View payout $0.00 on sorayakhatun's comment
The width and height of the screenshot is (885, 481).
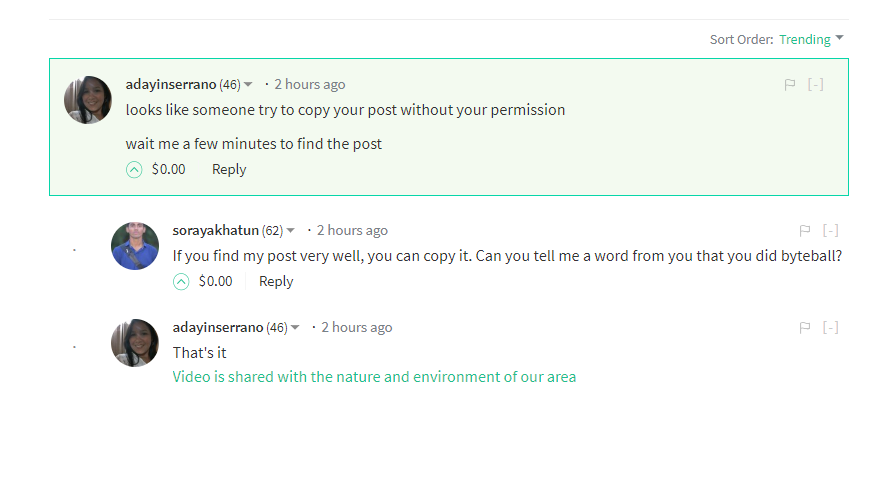click(215, 282)
